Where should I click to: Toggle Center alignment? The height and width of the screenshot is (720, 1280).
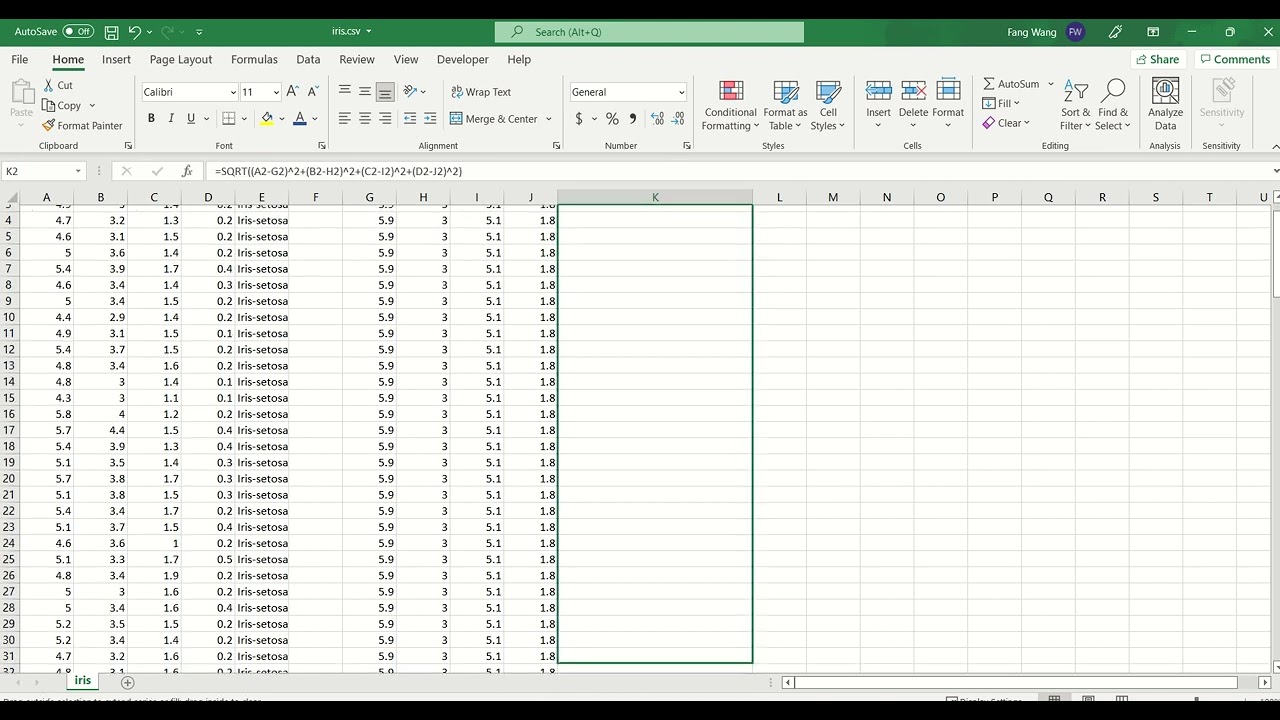(365, 118)
